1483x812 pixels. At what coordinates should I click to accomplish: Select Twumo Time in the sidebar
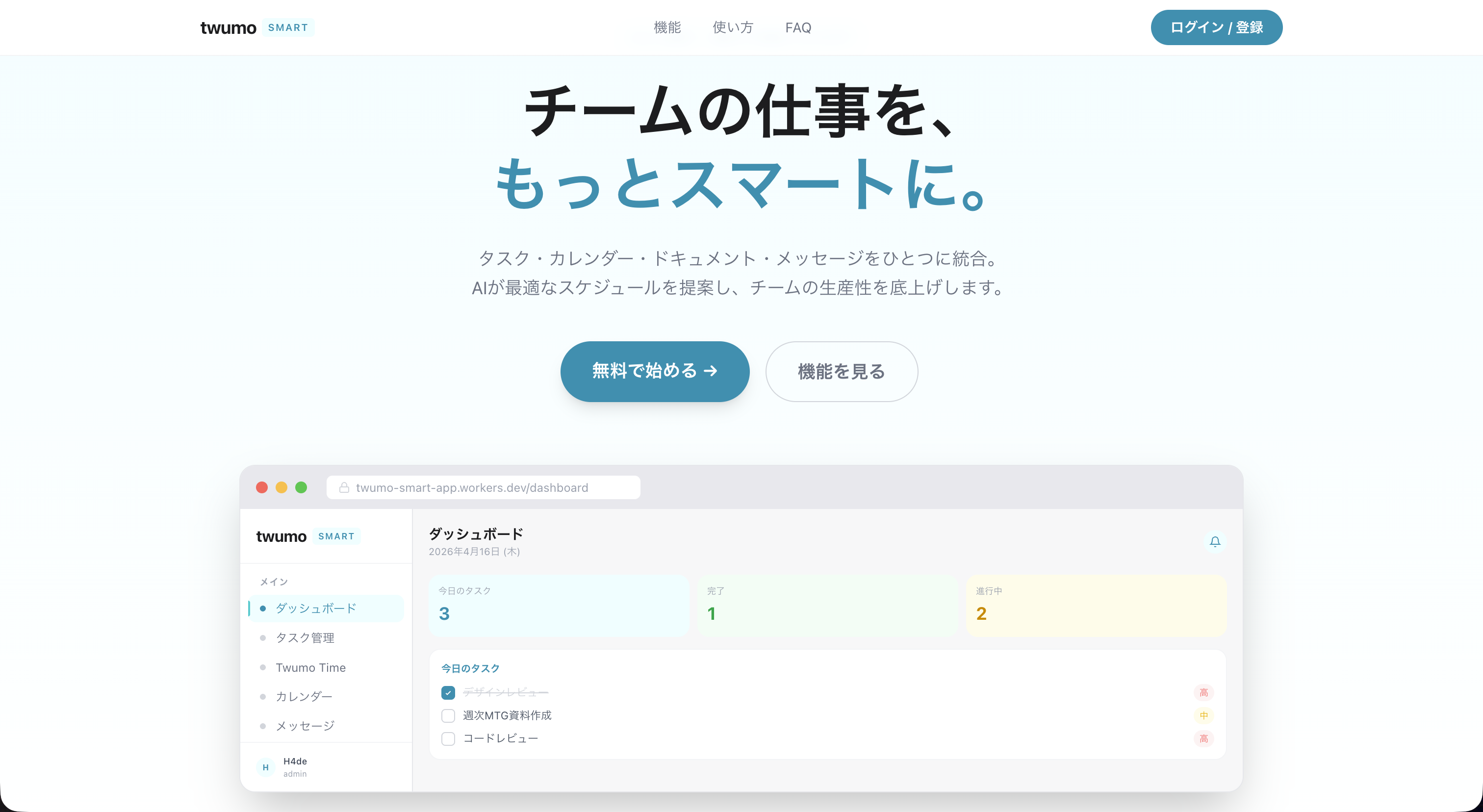[x=310, y=667]
